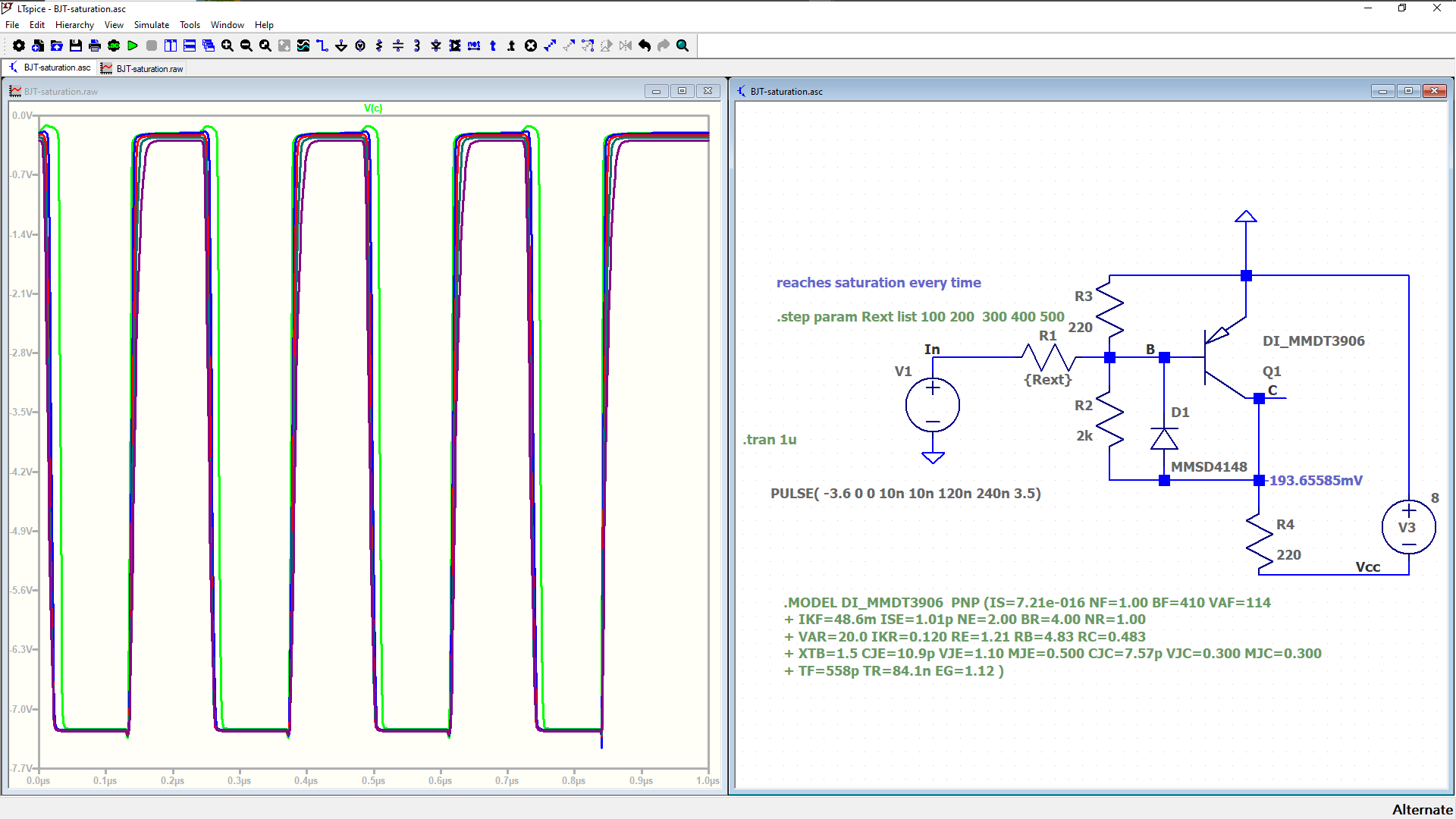Click the MMSD4148 diode label
The image size is (1456, 819).
[x=1209, y=467]
